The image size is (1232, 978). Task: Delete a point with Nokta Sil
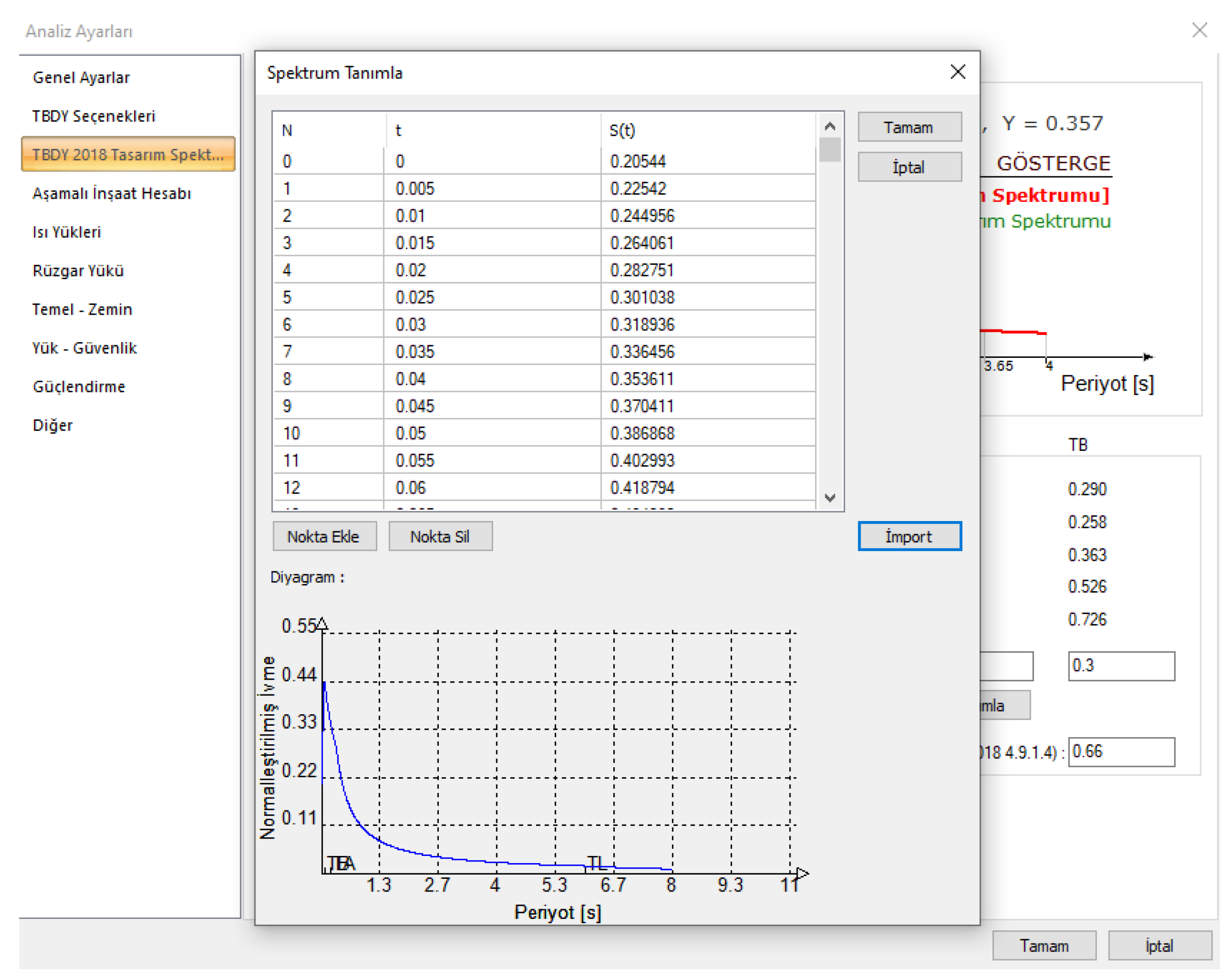[x=440, y=536]
